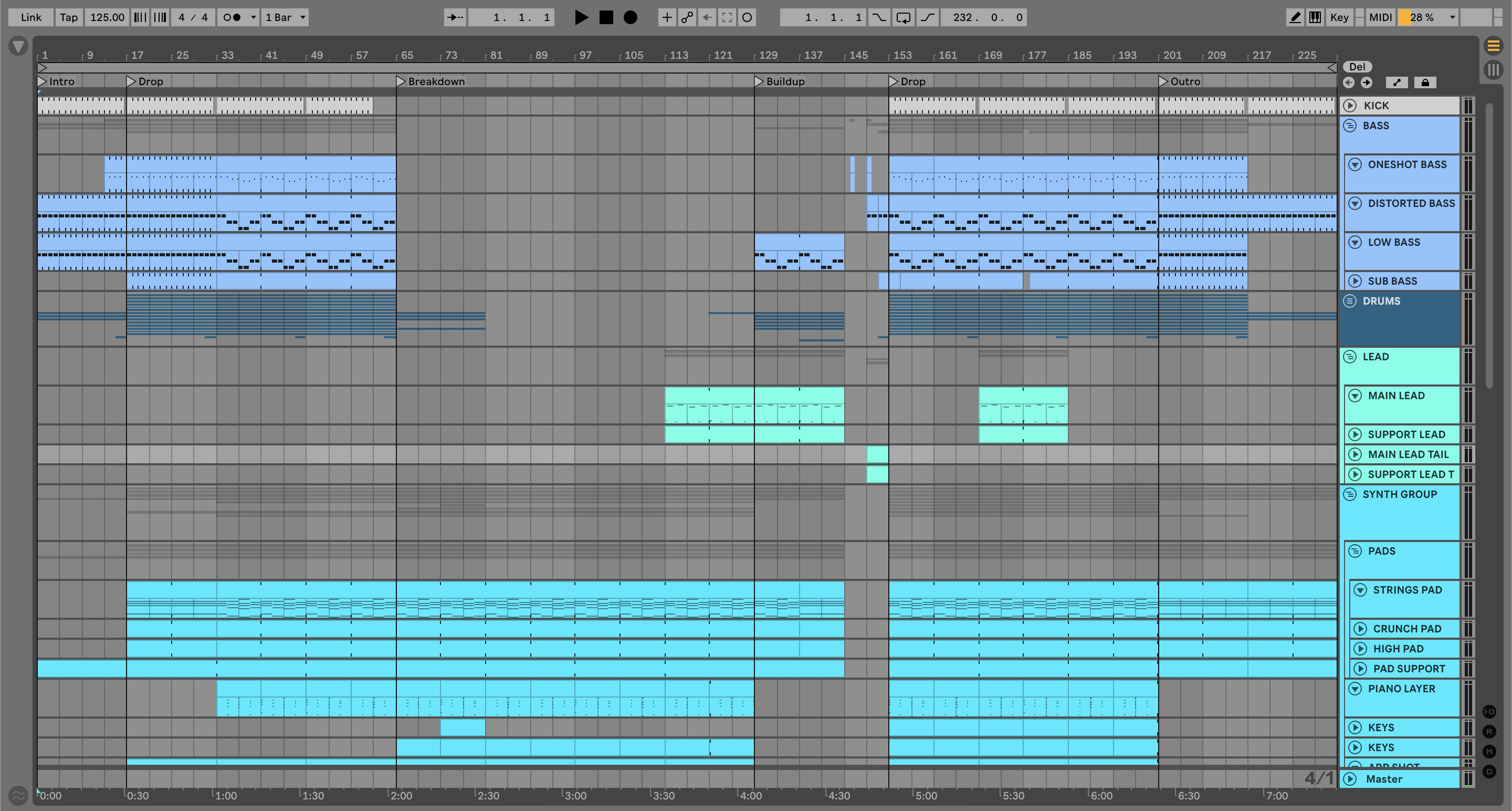The image size is (1512, 811).
Task: Click the MIDI Arrangement Overdub plus icon
Action: click(x=667, y=17)
